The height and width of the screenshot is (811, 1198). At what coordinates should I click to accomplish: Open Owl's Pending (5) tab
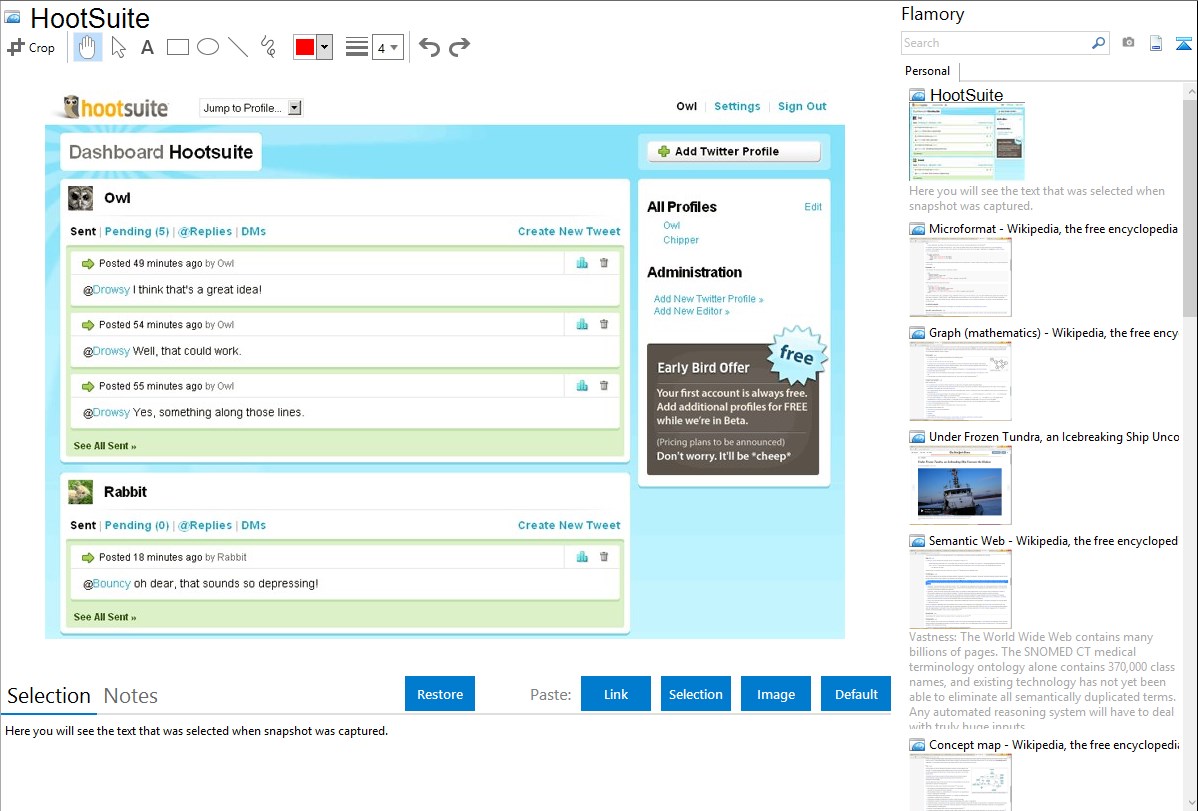click(x=137, y=232)
